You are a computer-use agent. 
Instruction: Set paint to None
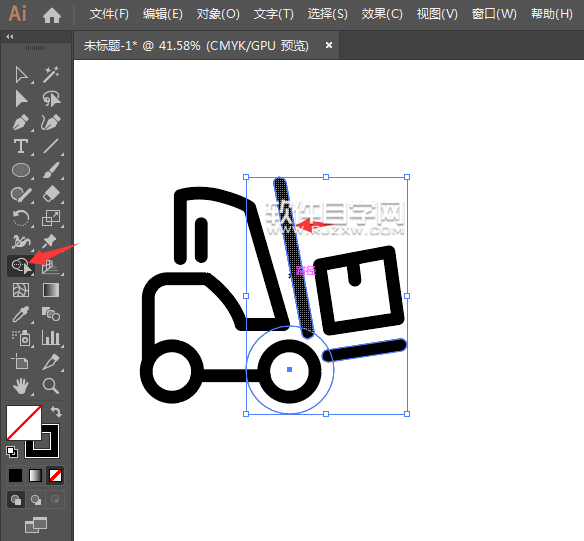click(55, 475)
